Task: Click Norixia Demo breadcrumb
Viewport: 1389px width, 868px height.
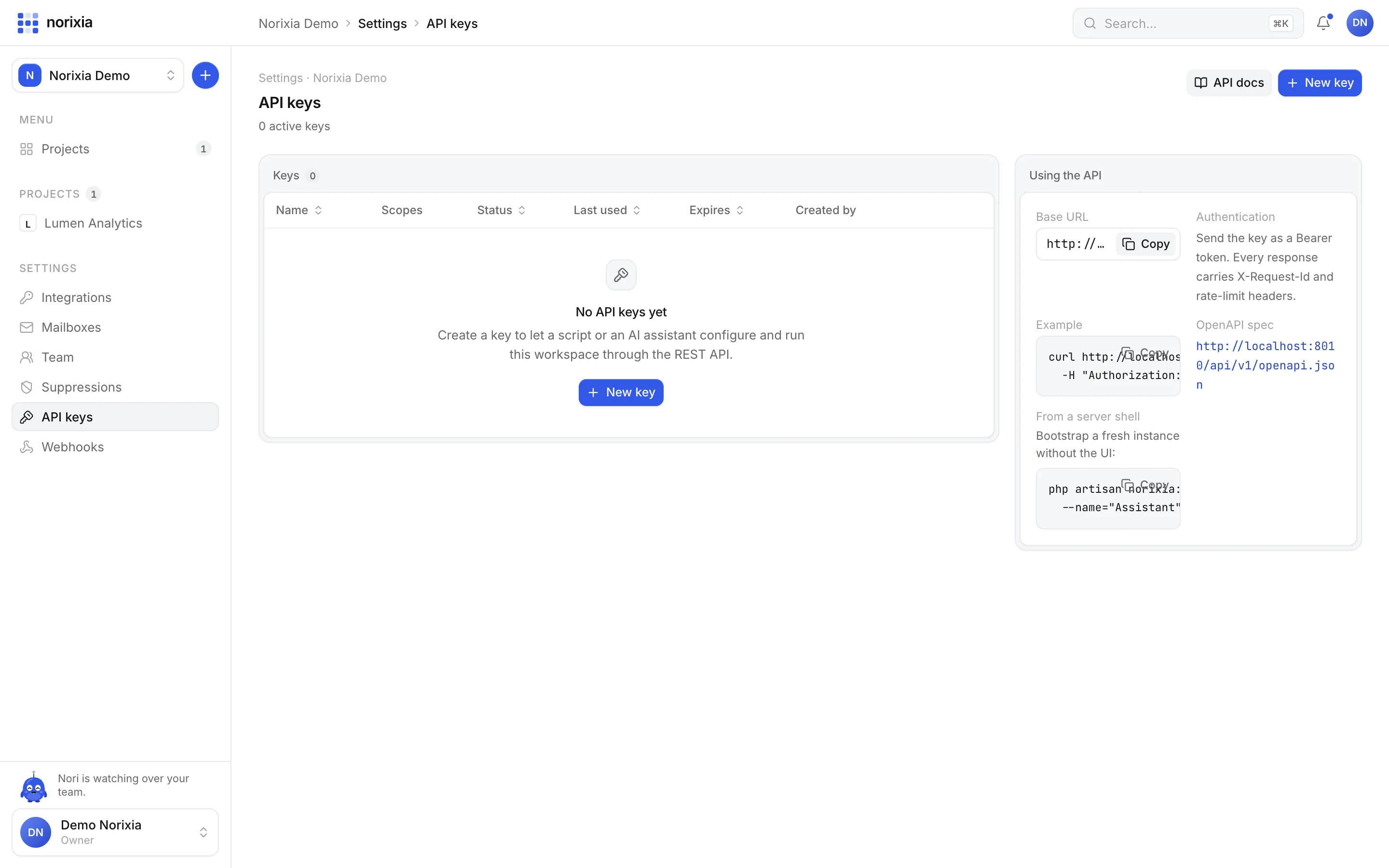Action: 298,24
